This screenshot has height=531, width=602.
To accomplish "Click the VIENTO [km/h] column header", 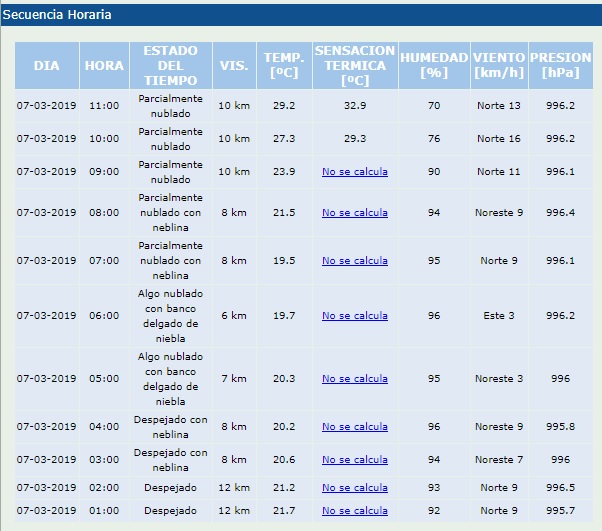I will (x=499, y=66).
